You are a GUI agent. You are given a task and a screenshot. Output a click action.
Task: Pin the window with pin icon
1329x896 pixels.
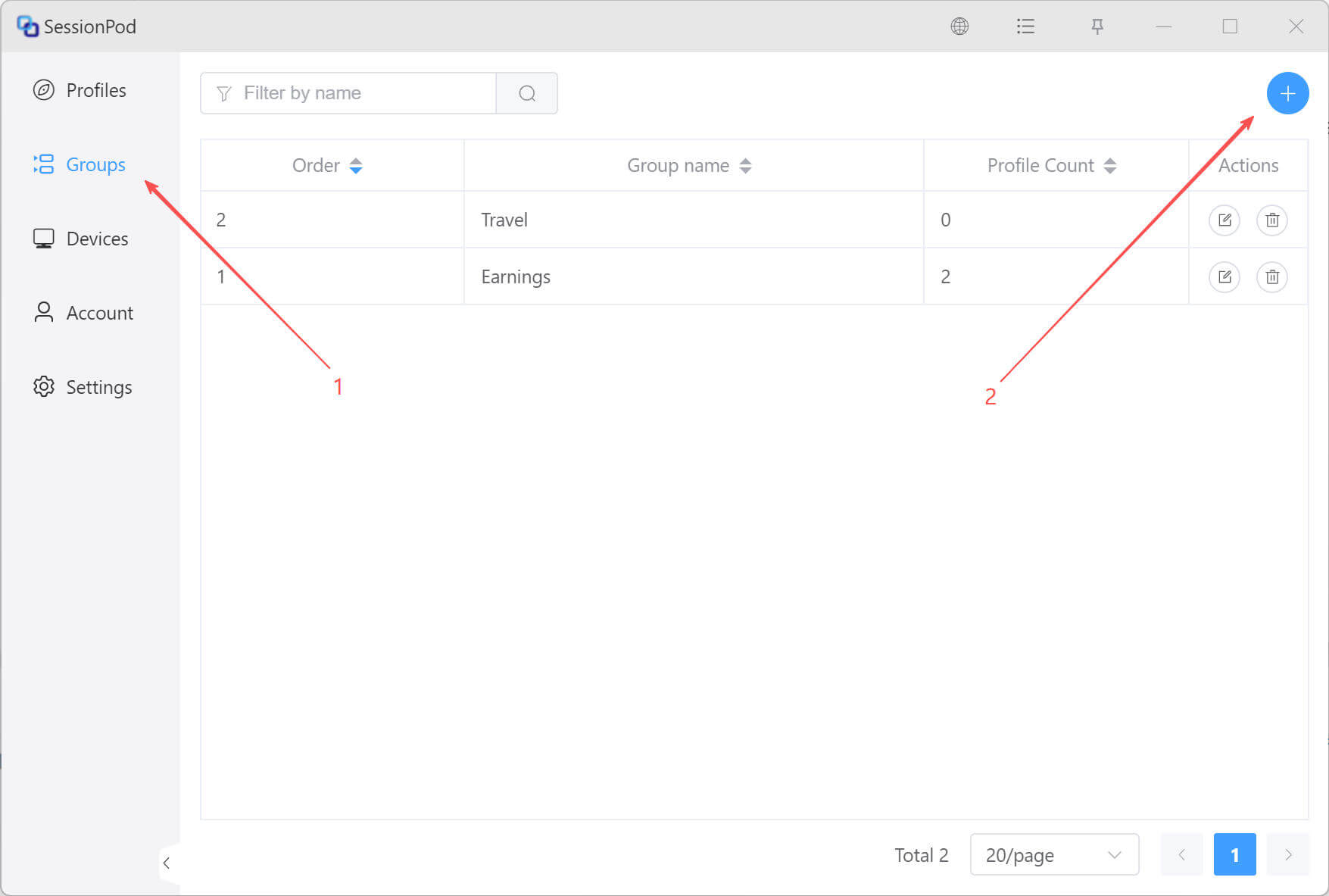[x=1097, y=27]
